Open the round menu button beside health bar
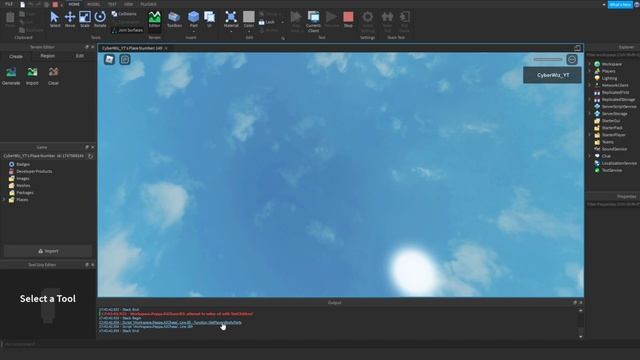The image size is (640, 360). pyautogui.click(x=572, y=60)
